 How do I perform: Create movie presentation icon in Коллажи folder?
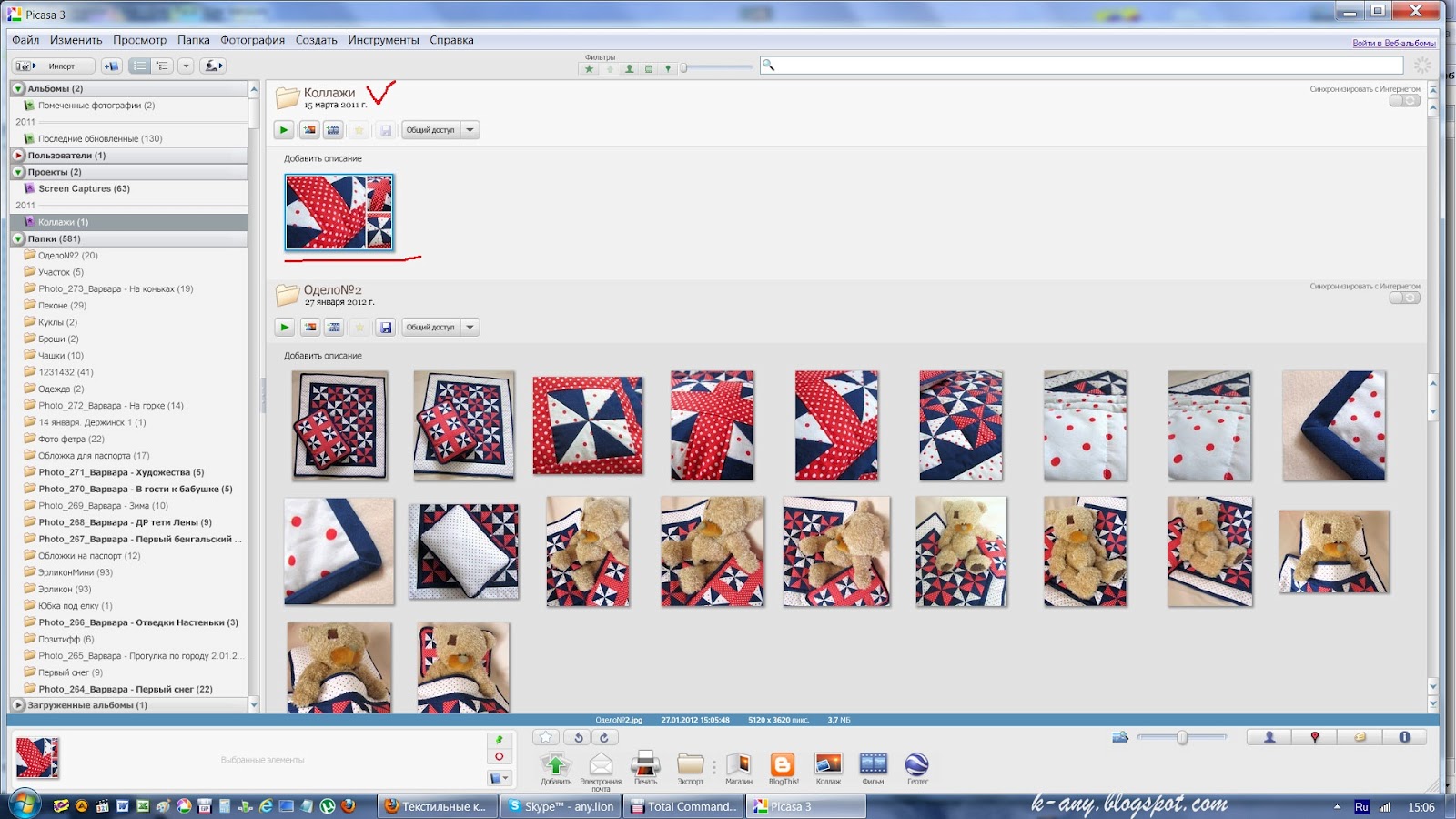click(x=334, y=130)
